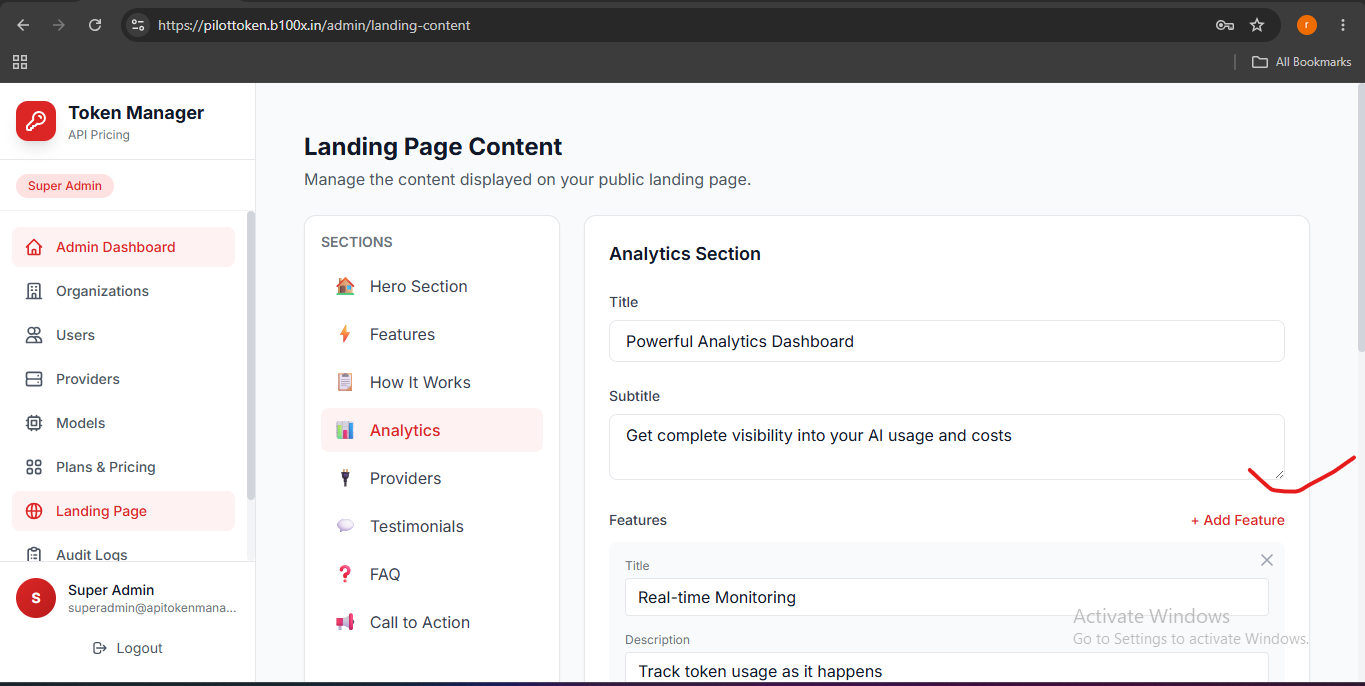Click the Features lightning bolt icon
1365x686 pixels.
coord(345,334)
